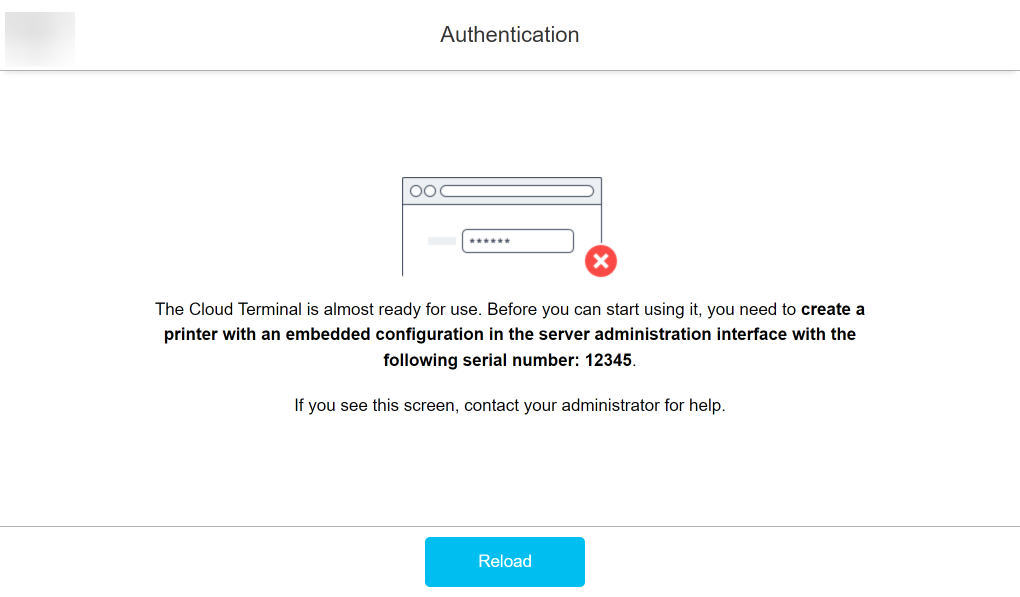The image size is (1020, 597).
Task: Click the bold words "create a"
Action: pos(833,309)
